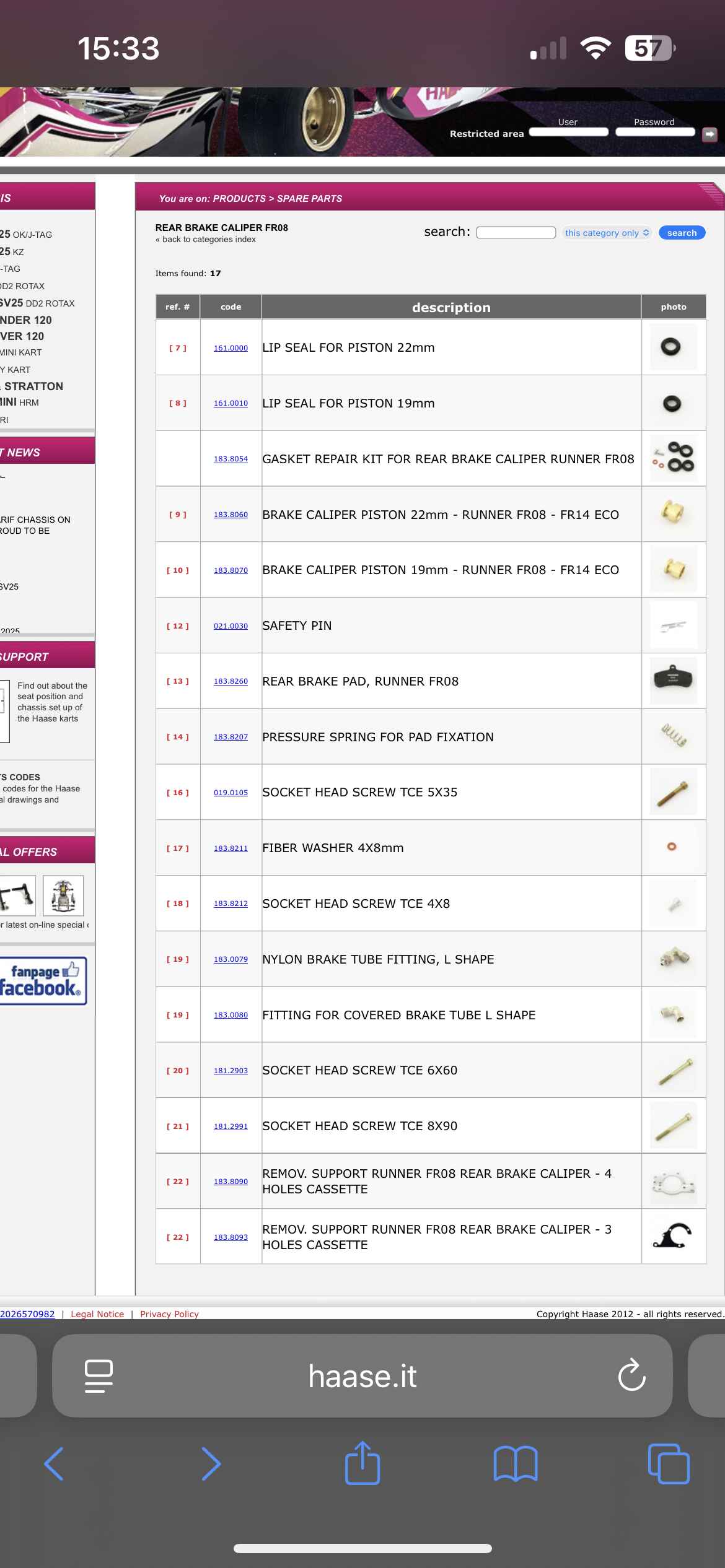
Task: Open 'this category only' dropdown
Action: coord(607,233)
